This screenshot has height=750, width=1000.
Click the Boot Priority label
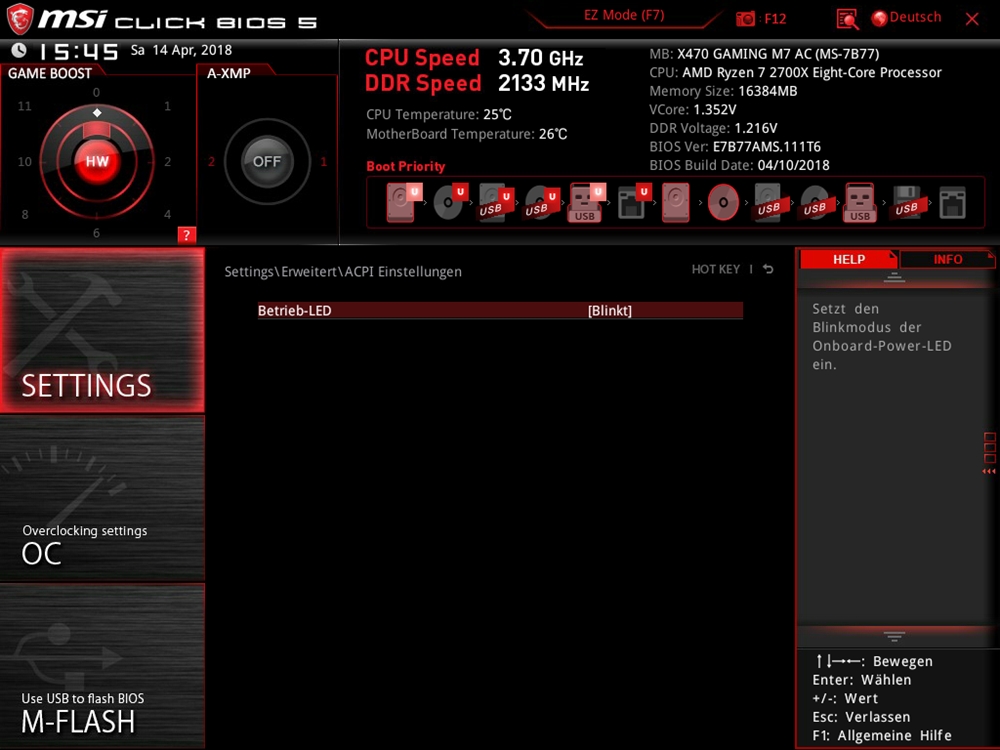click(406, 166)
